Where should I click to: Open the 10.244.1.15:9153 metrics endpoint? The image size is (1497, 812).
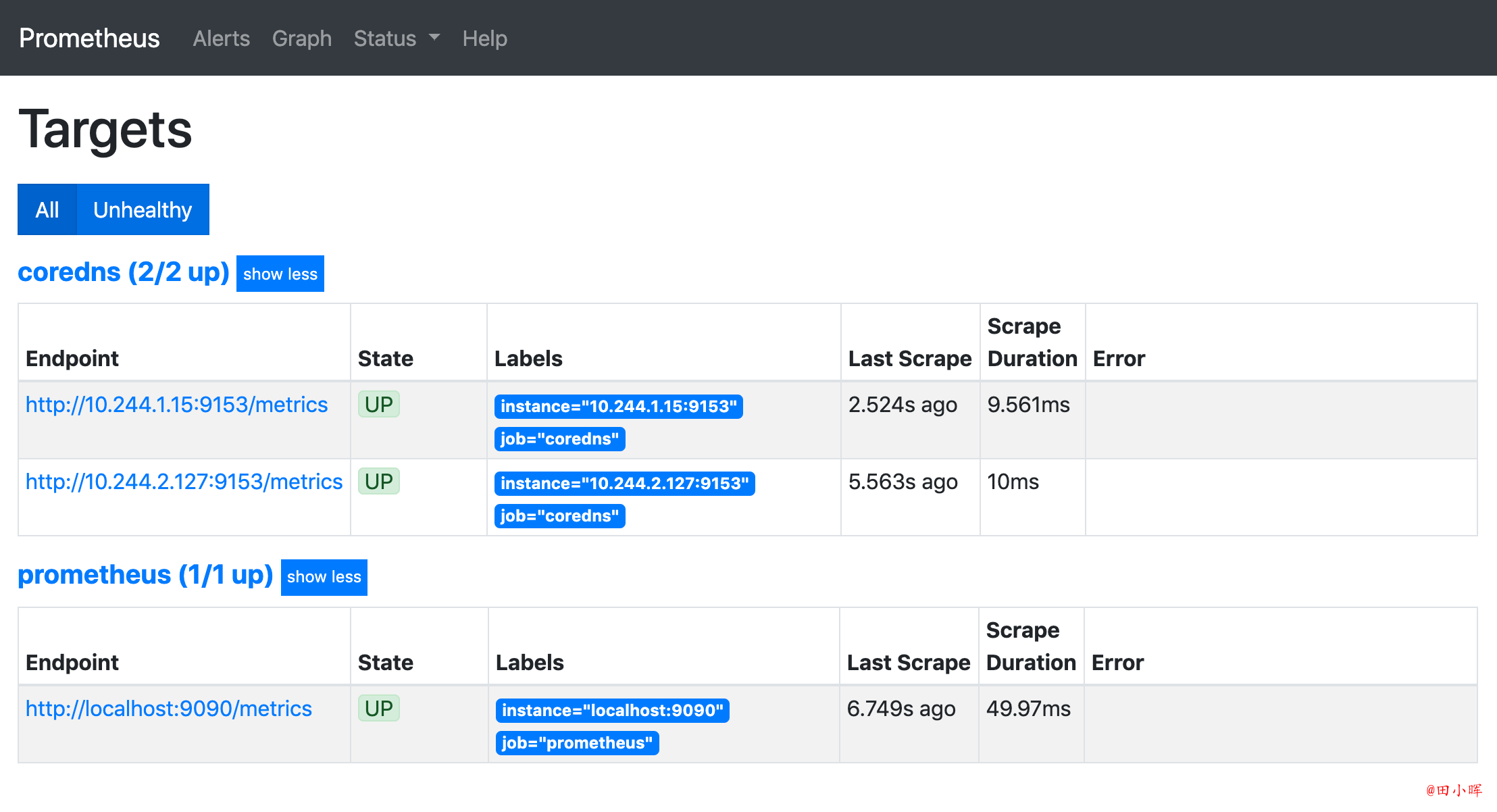pyautogui.click(x=177, y=405)
